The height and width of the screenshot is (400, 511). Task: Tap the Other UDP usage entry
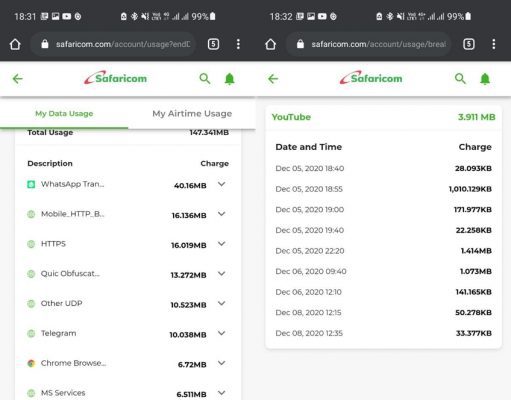pyautogui.click(x=128, y=304)
